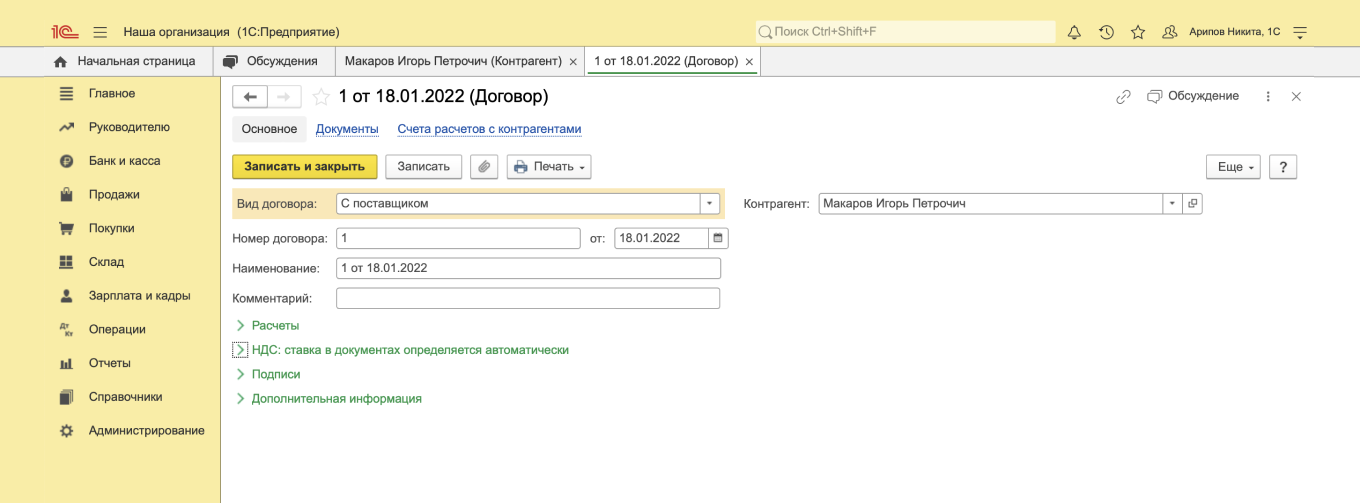Open the history clock icon
Viewport: 1360px width, 503px height.
[x=1106, y=32]
